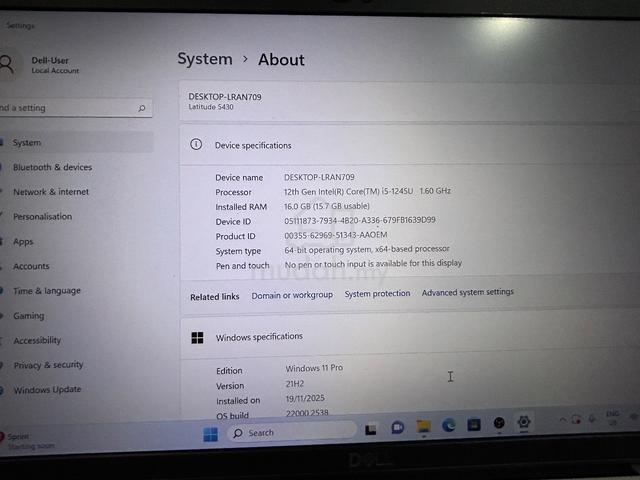Image resolution: width=640 pixels, height=480 pixels.
Task: Click the Sprint widget on taskbar
Action: pos(27,441)
